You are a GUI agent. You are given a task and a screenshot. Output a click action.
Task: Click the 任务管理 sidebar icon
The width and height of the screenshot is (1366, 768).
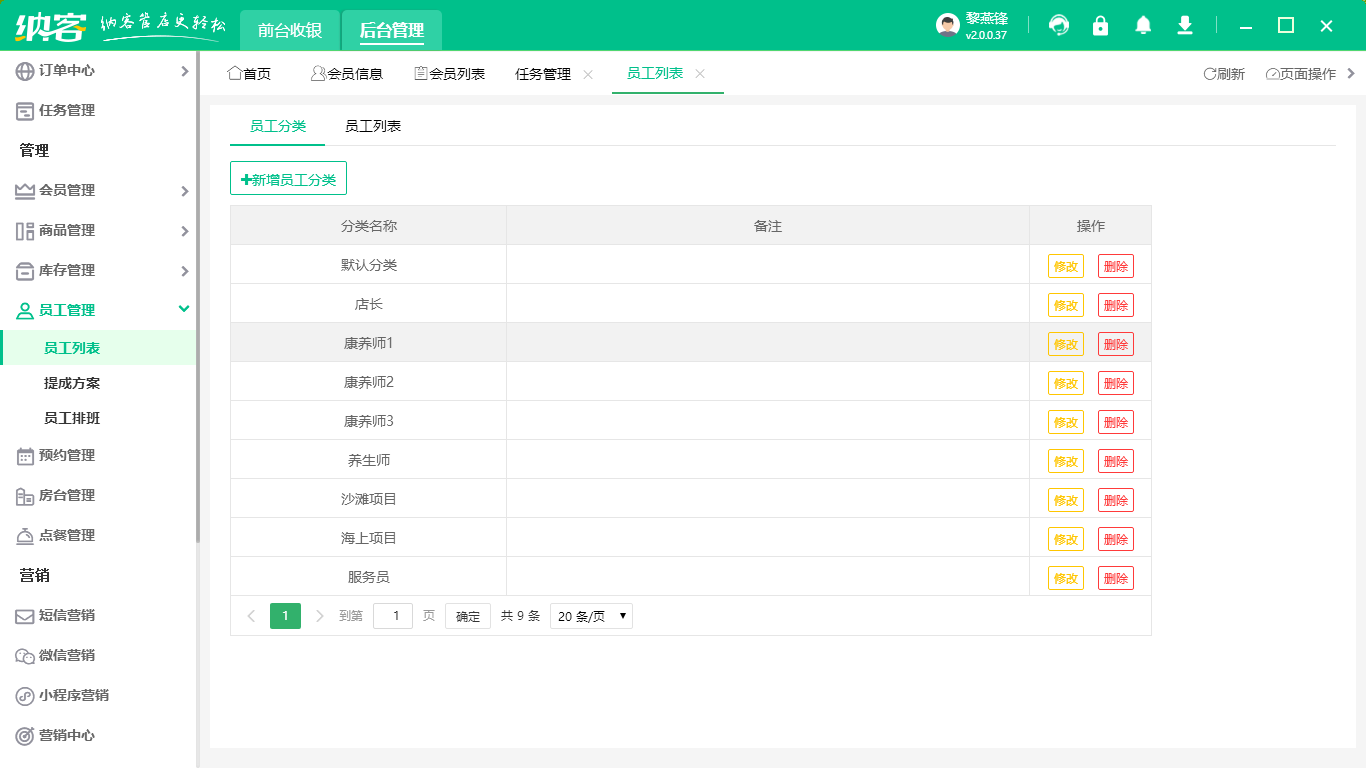25,111
